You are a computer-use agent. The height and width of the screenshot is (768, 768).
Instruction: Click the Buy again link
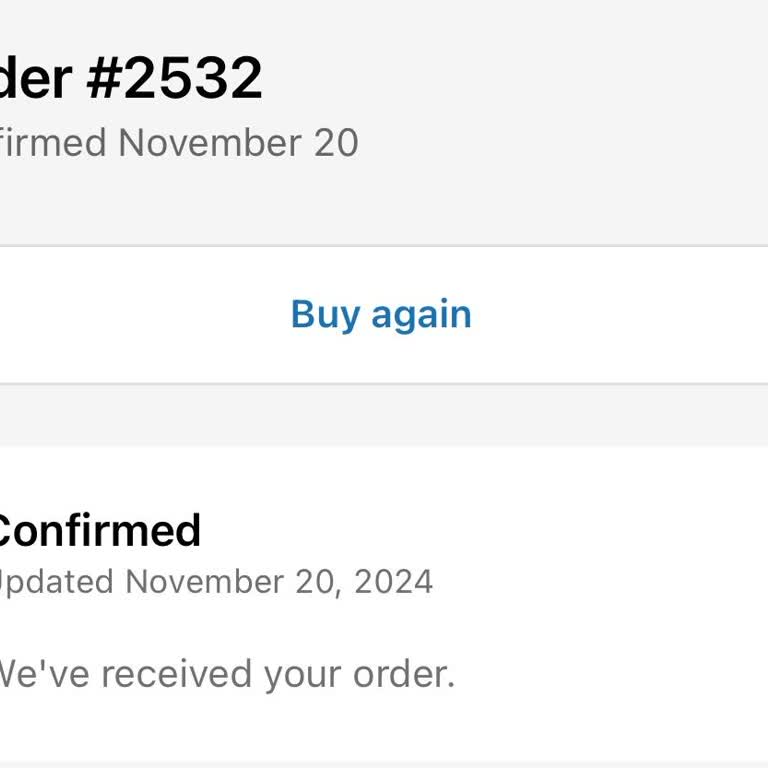coord(381,314)
